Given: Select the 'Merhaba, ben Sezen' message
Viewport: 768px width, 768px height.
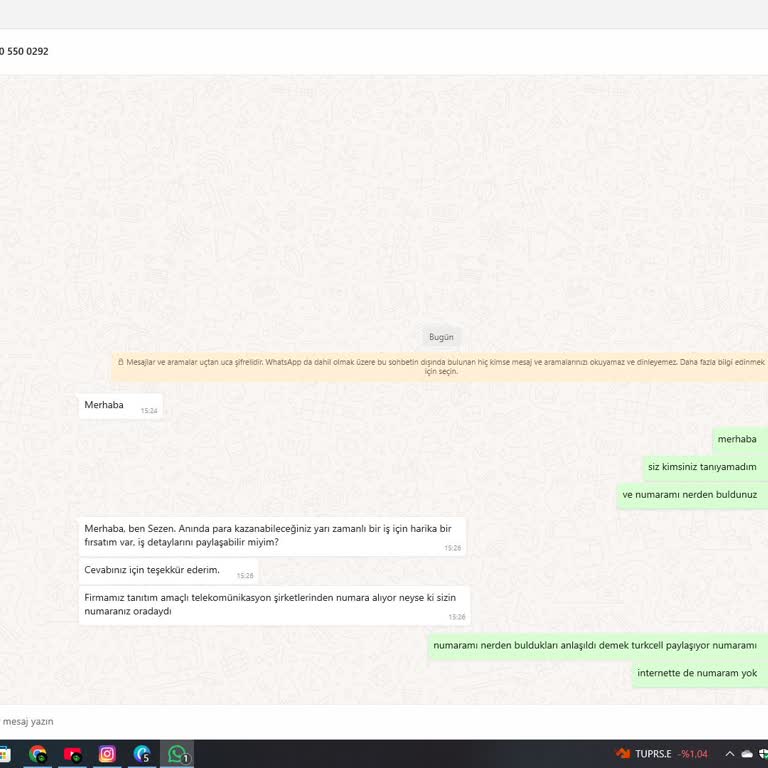Looking at the screenshot, I should pyautogui.click(x=272, y=536).
